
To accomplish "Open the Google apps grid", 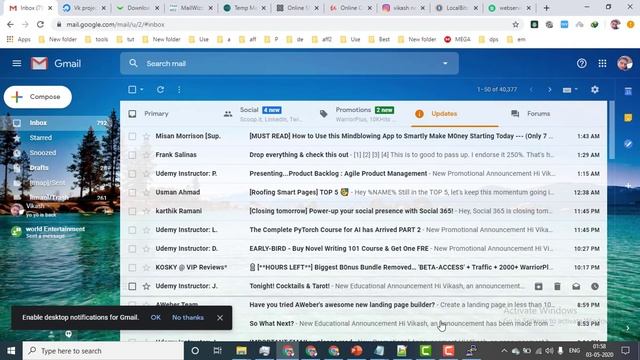I will (602, 63).
